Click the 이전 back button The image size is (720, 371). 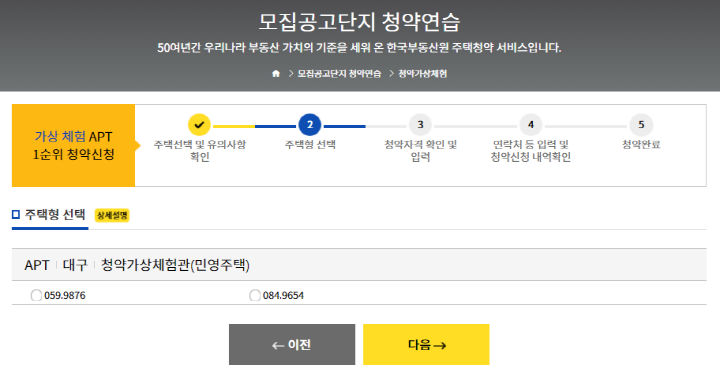[x=292, y=344]
